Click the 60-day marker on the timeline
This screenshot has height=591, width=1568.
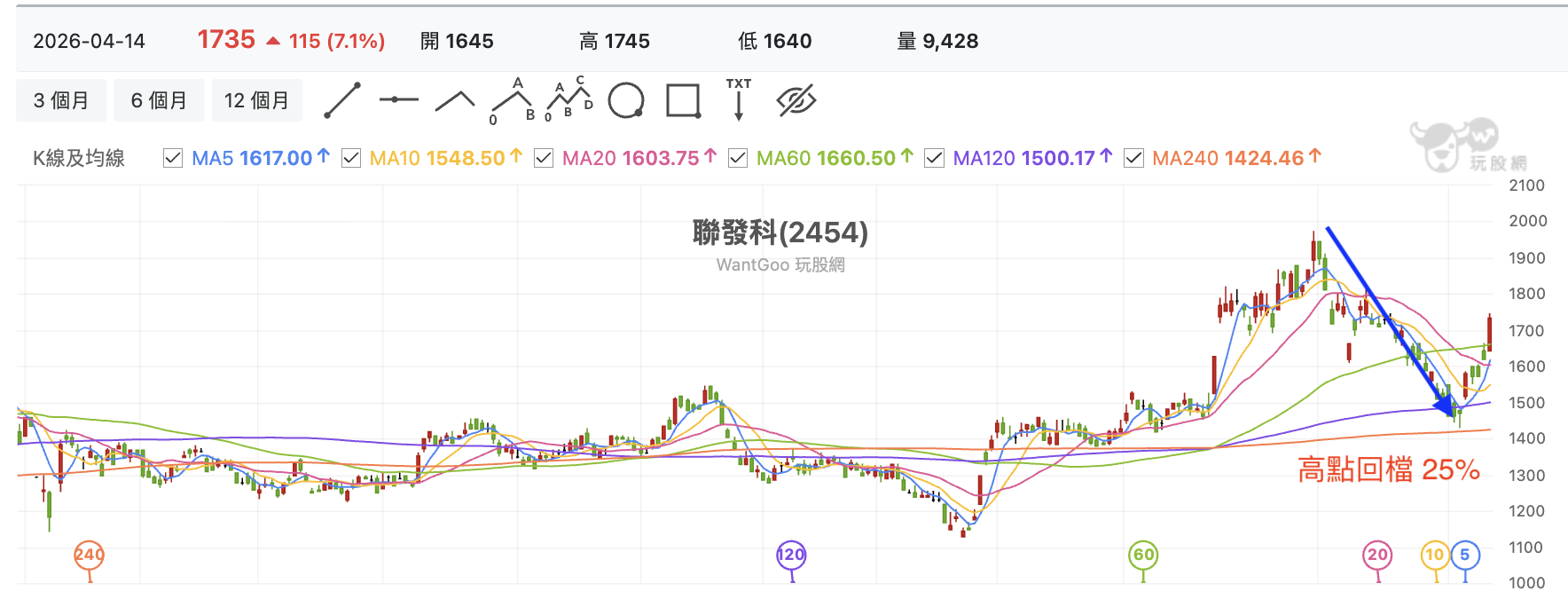[x=1144, y=556]
